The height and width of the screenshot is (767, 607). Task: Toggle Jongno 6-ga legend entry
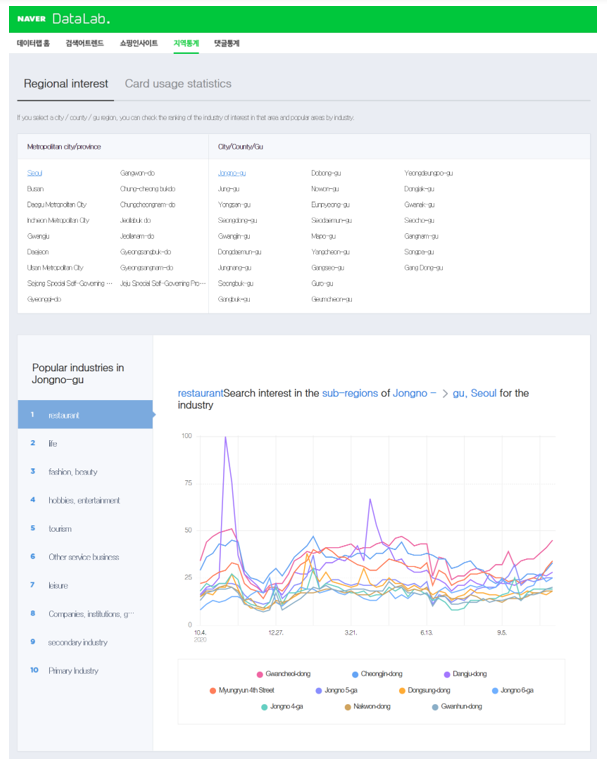pyautogui.click(x=513, y=691)
